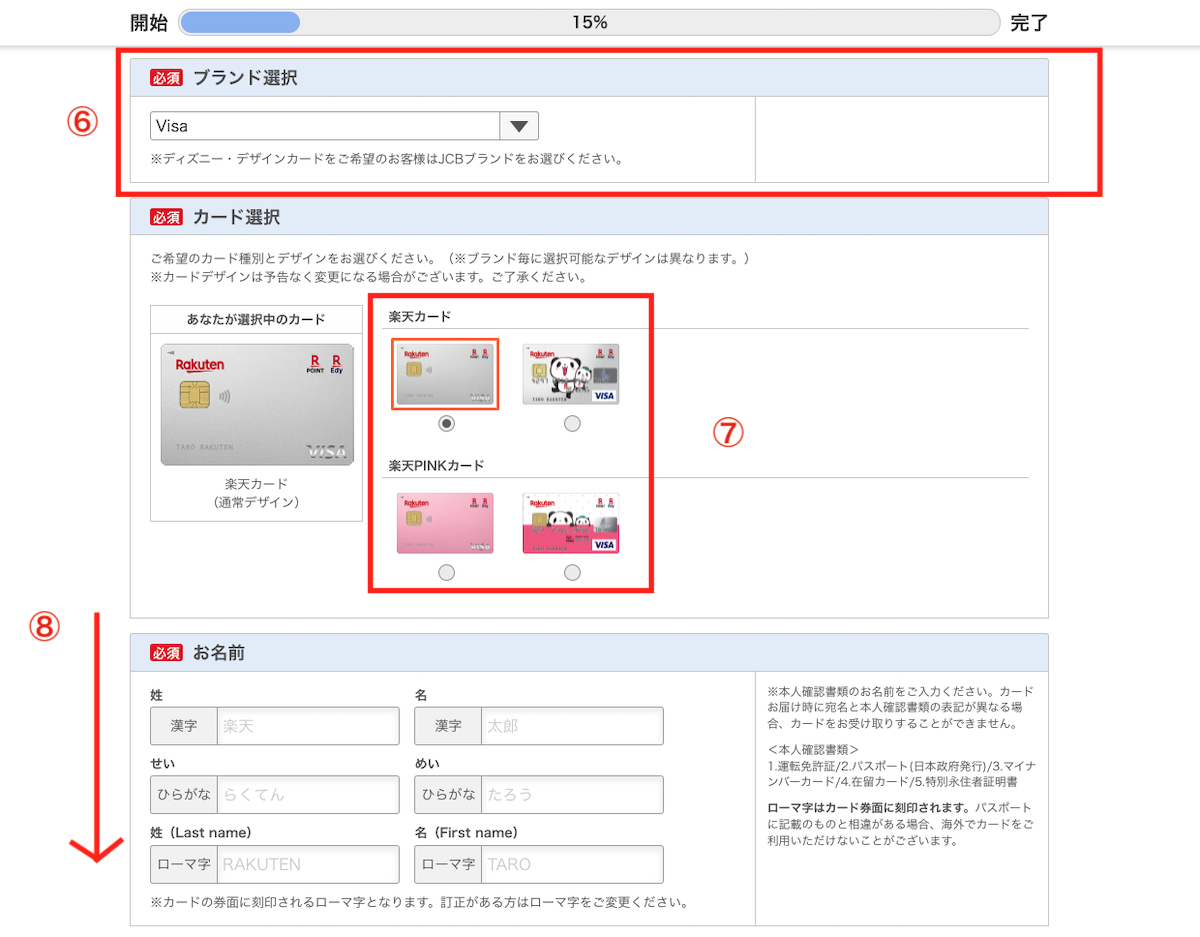Click the dropdown arrow next to Visa
The image size is (1200, 937).
(518, 126)
